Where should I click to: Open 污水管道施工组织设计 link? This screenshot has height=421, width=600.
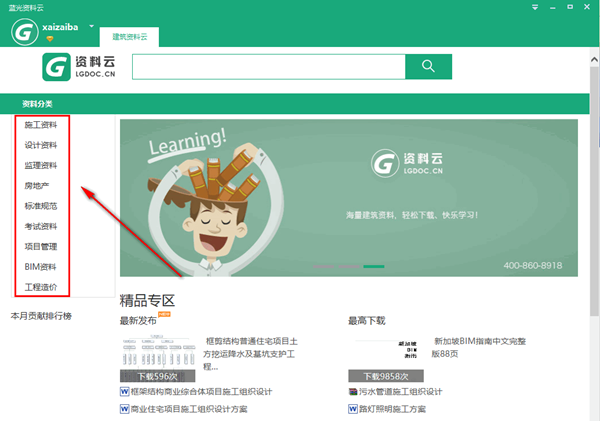click(401, 392)
